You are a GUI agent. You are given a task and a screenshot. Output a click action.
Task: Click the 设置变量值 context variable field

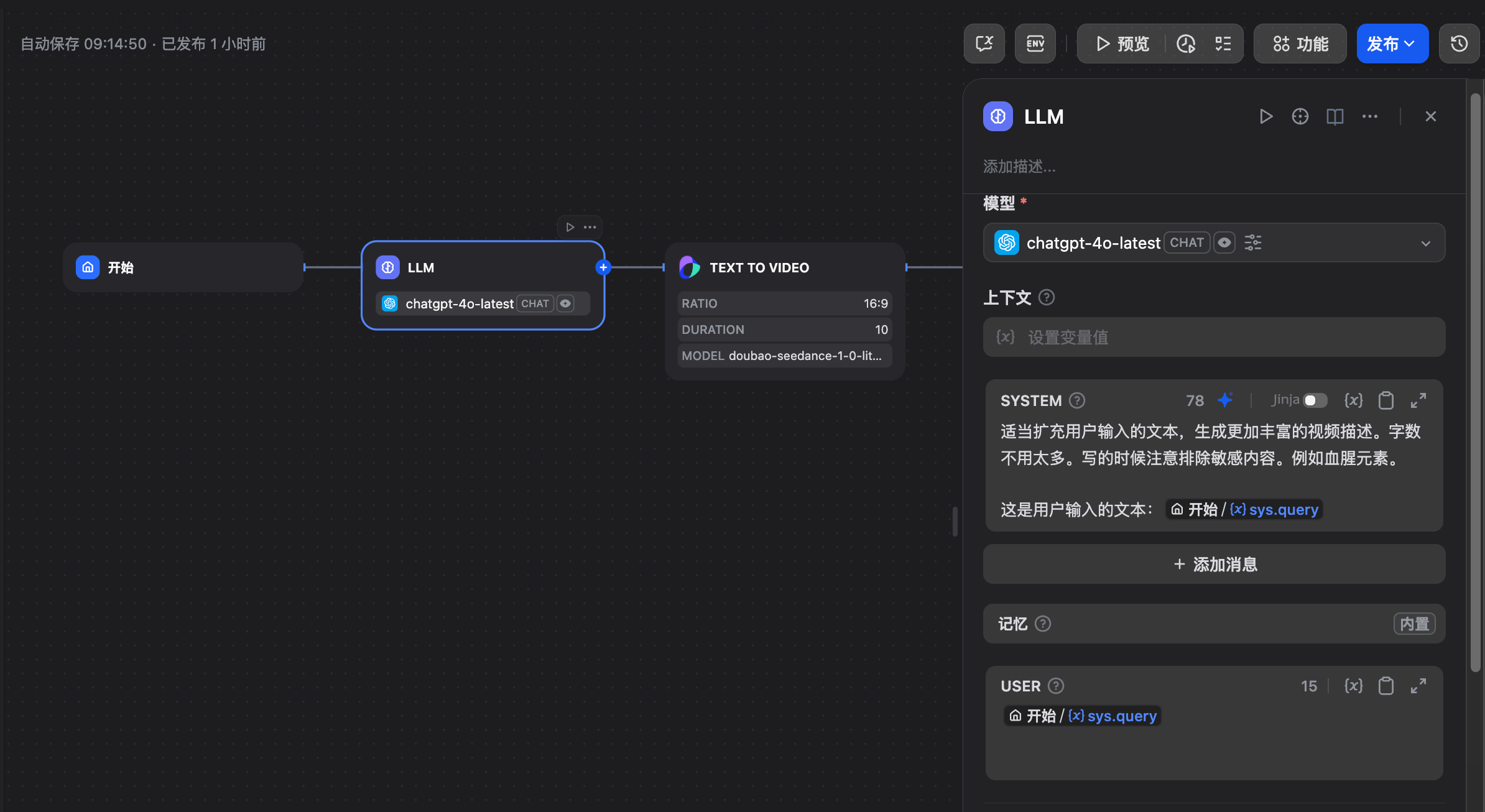pos(1214,337)
